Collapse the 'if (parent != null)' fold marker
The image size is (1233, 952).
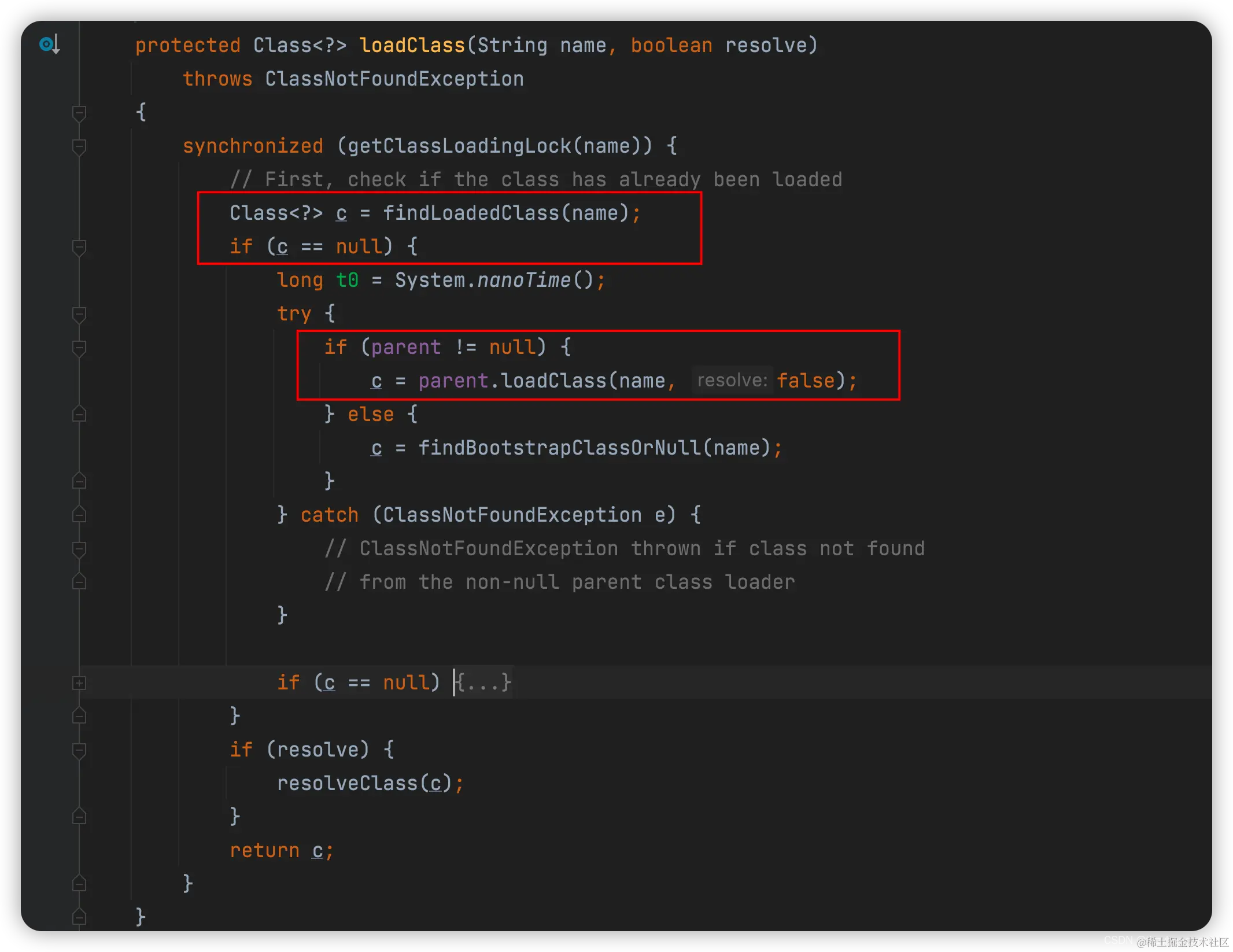(x=79, y=348)
